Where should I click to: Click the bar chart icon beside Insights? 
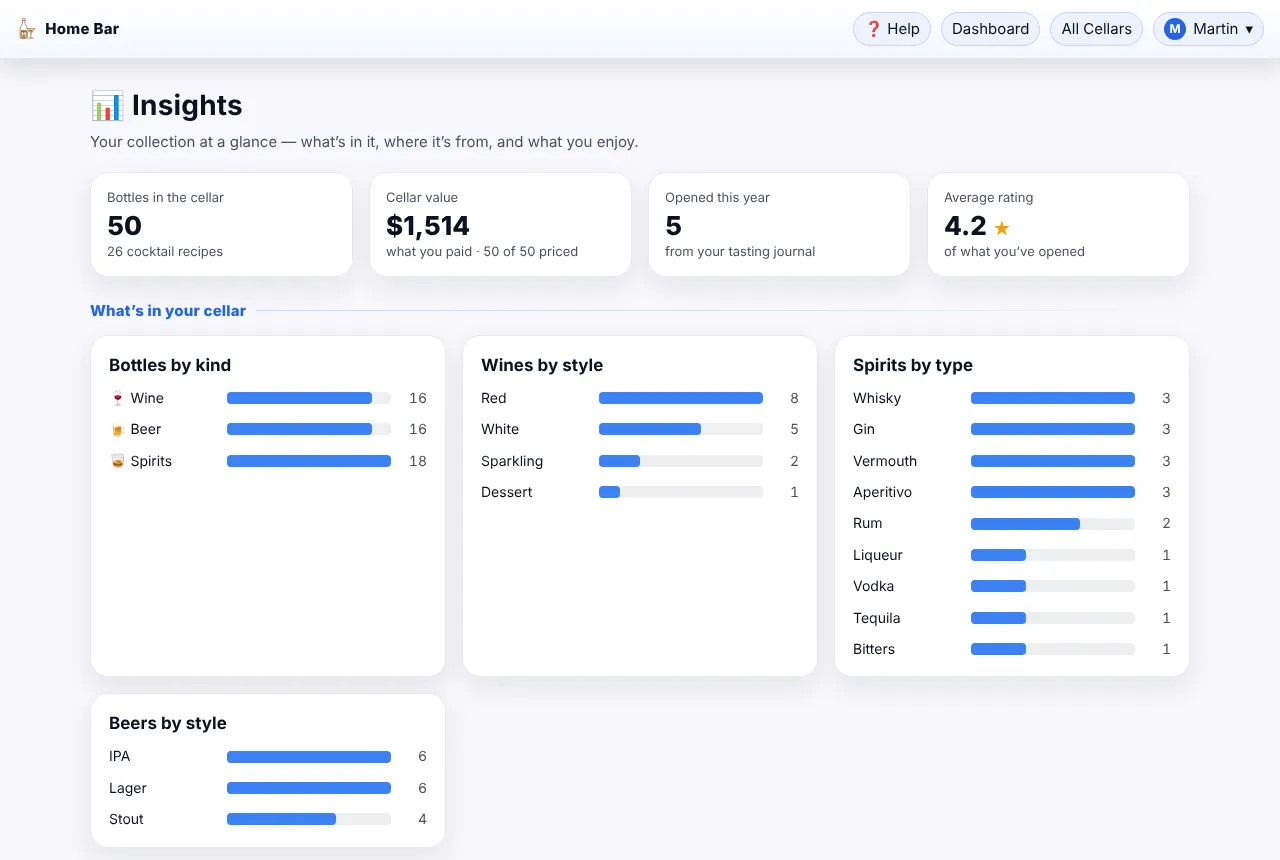pyautogui.click(x=107, y=105)
